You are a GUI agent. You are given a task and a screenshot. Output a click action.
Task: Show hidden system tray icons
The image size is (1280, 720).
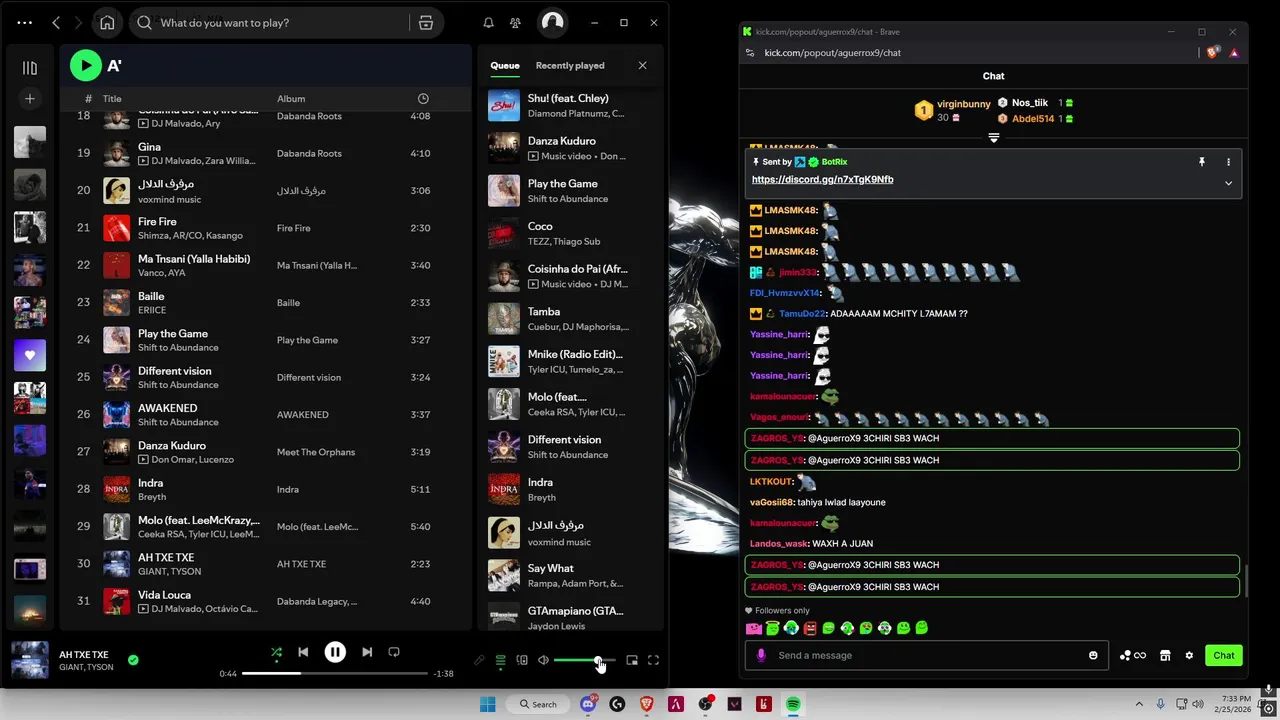(x=1141, y=704)
